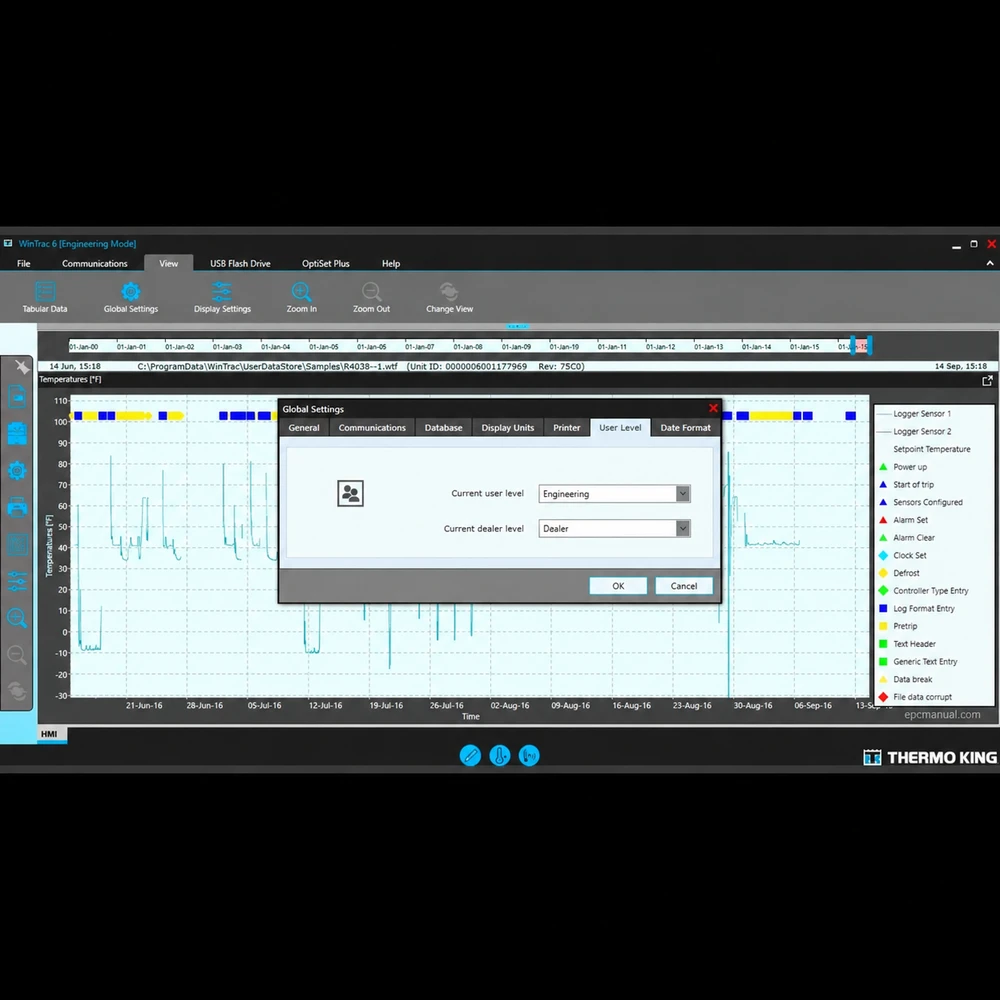Select the View ribbon tab

click(168, 263)
